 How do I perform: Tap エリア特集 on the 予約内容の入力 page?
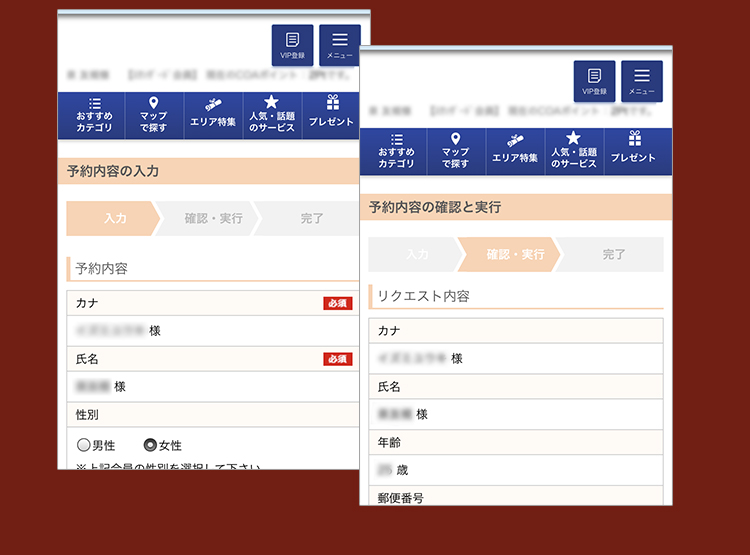(x=212, y=116)
